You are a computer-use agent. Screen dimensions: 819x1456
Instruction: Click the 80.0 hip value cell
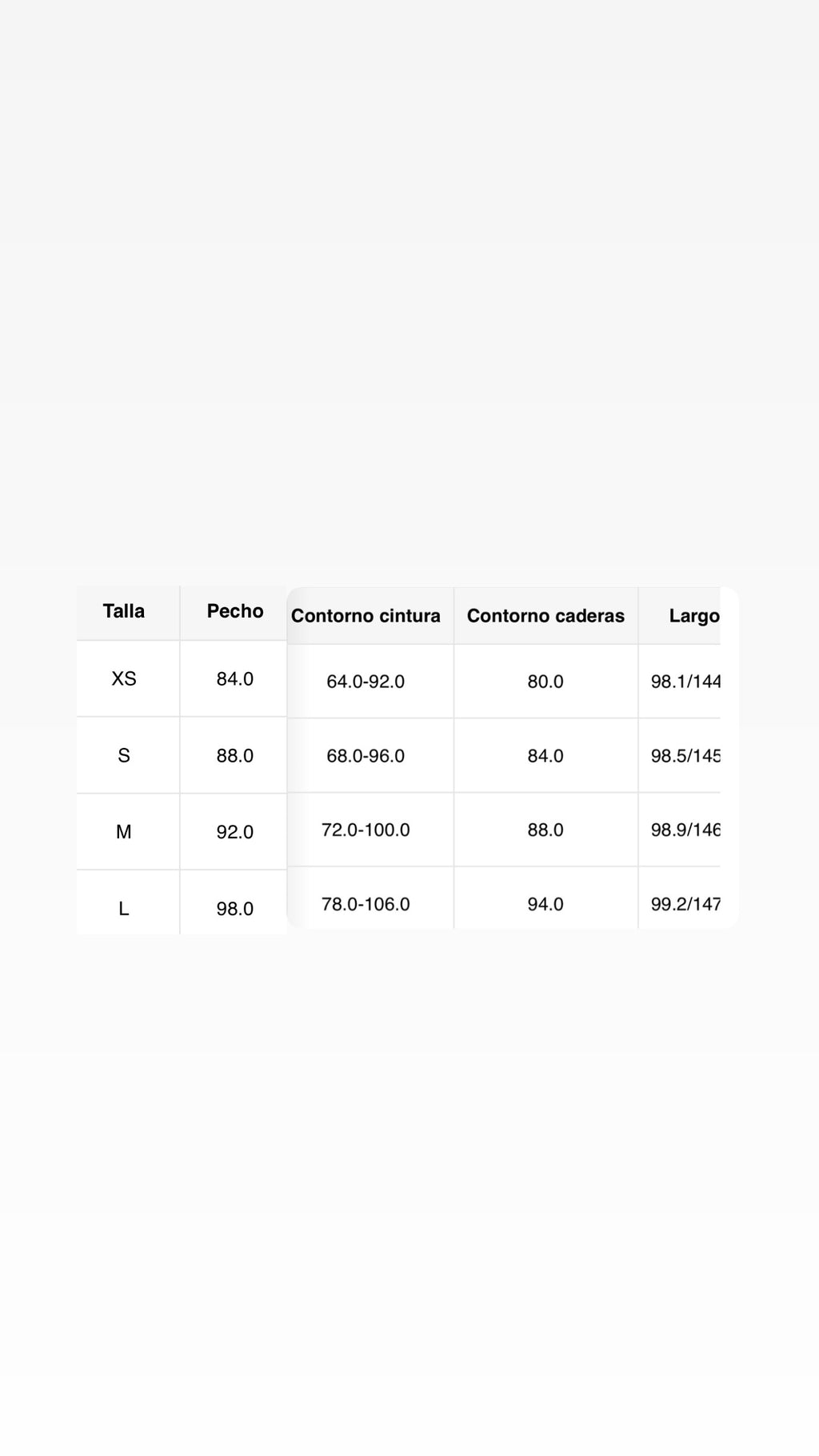click(x=545, y=682)
